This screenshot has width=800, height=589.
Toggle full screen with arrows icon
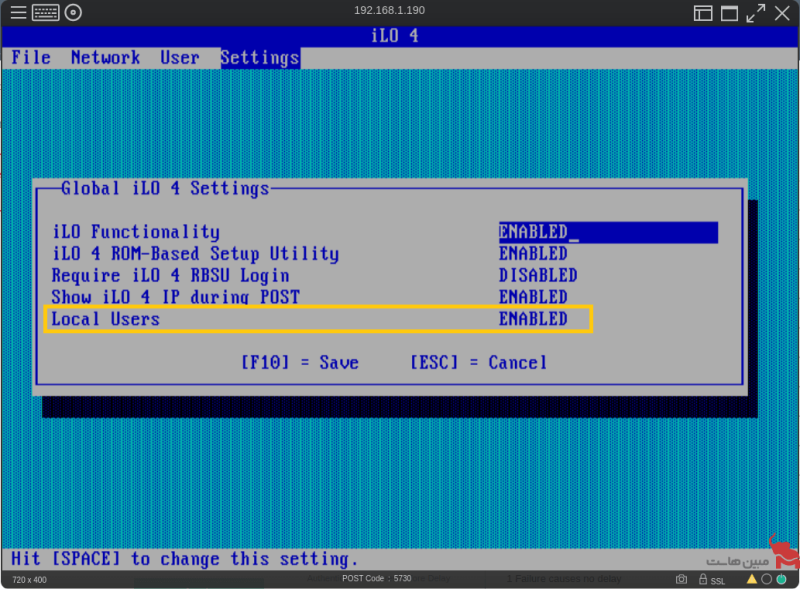(x=756, y=13)
